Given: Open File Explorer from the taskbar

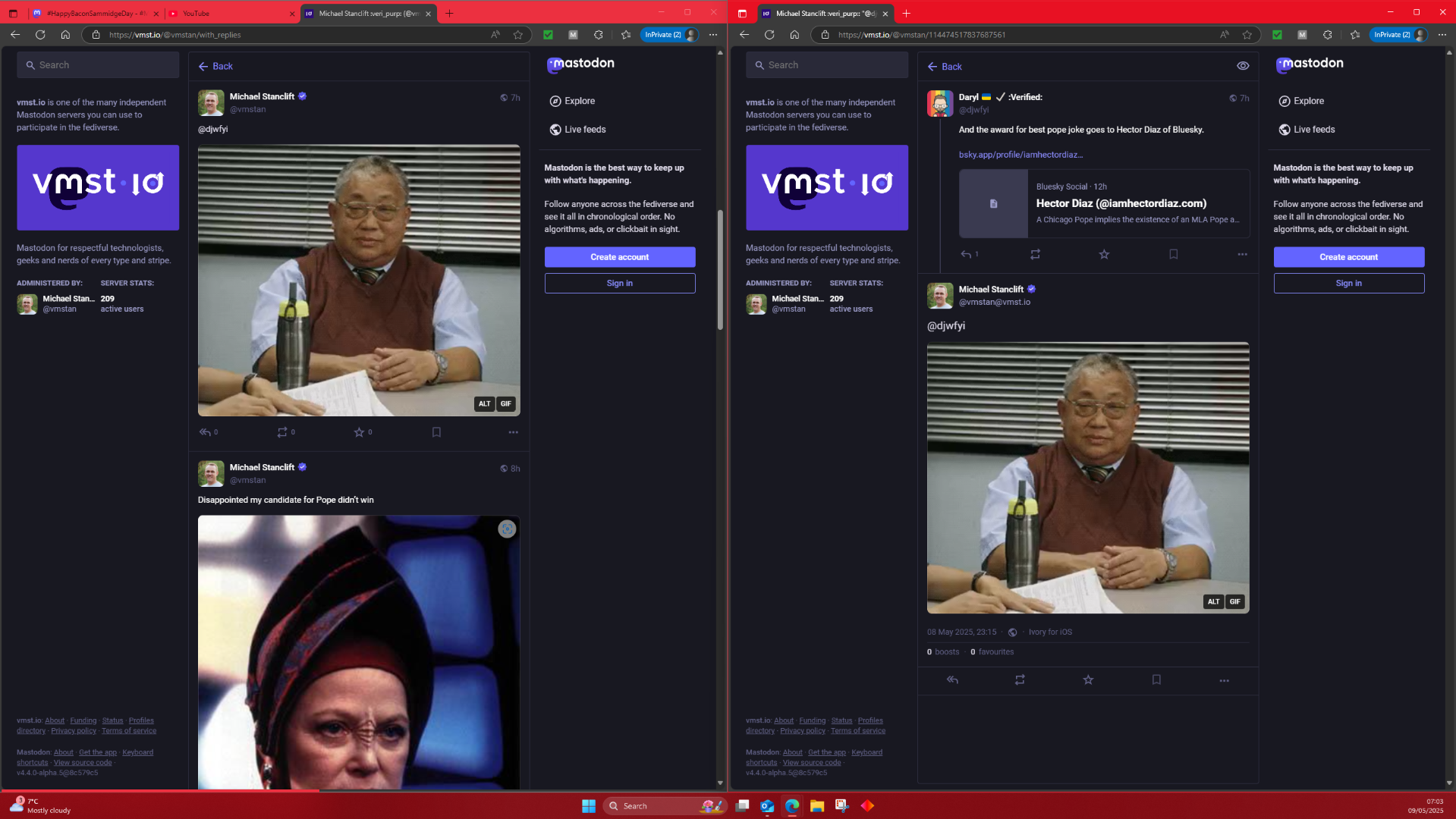Looking at the screenshot, I should point(817,806).
